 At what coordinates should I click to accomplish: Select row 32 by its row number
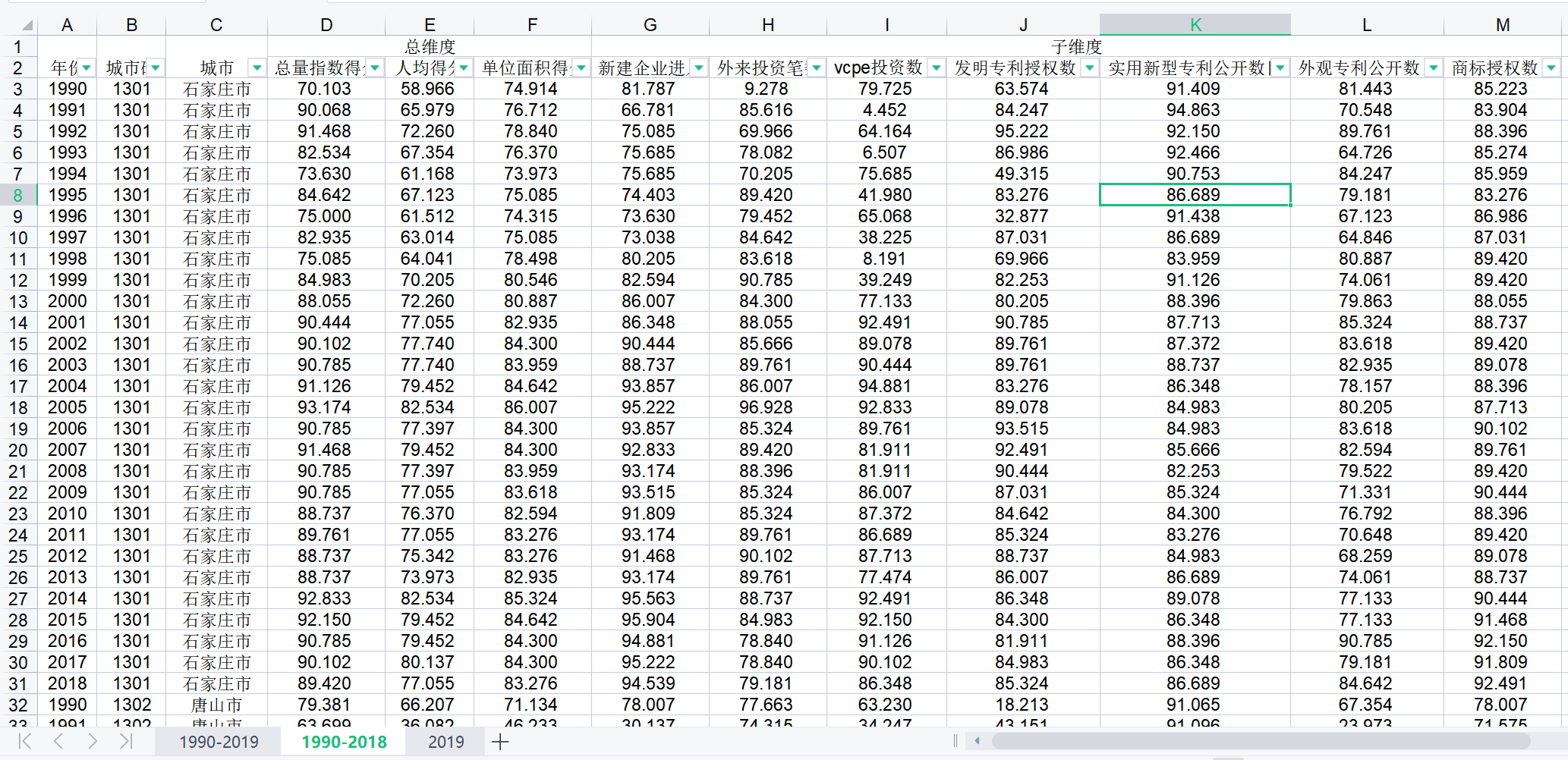tap(18, 705)
